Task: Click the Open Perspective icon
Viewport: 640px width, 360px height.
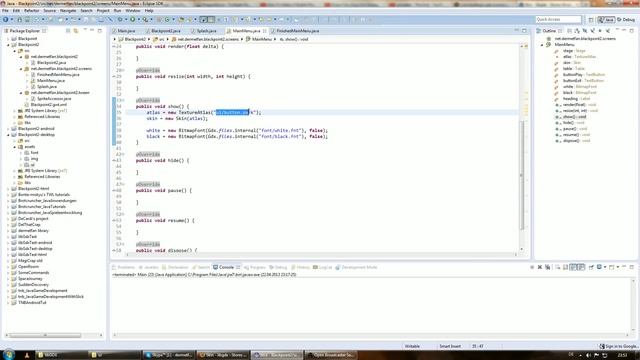Action: (x=591, y=20)
